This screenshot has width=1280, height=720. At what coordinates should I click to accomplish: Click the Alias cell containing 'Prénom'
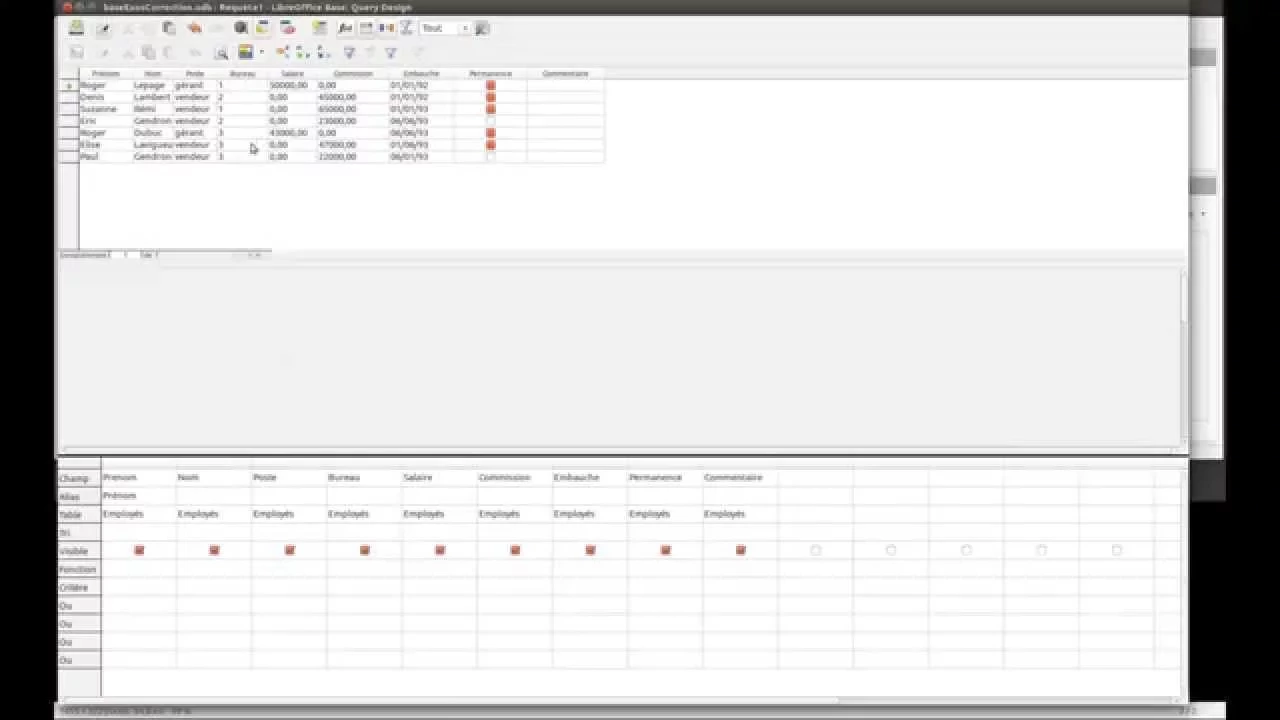click(138, 496)
